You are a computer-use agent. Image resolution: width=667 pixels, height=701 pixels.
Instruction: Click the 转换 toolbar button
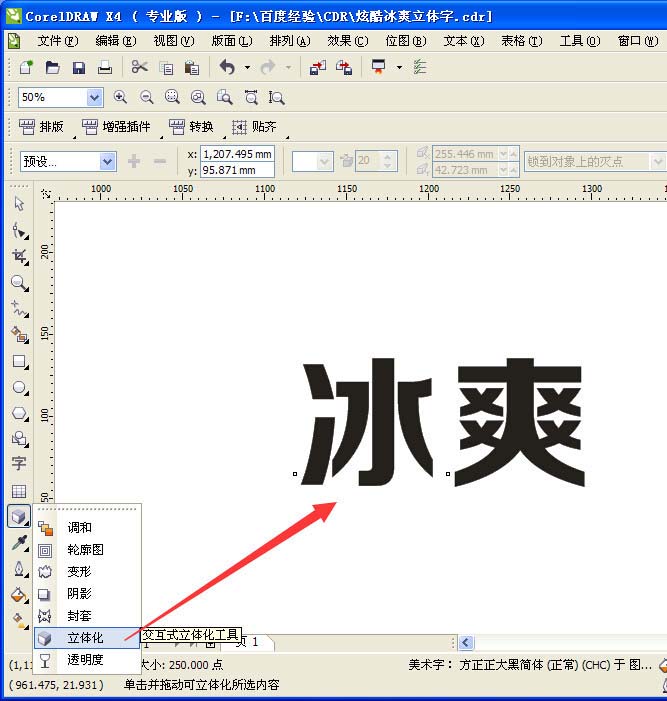click(191, 127)
